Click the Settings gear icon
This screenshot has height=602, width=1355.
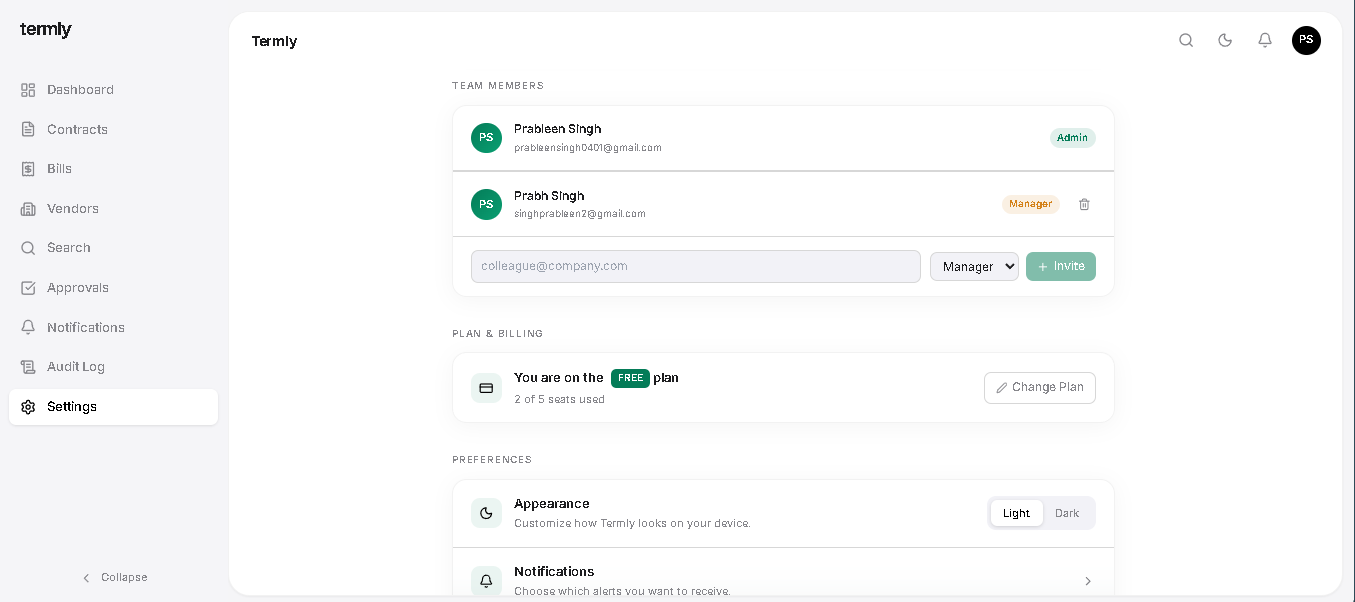pos(28,407)
